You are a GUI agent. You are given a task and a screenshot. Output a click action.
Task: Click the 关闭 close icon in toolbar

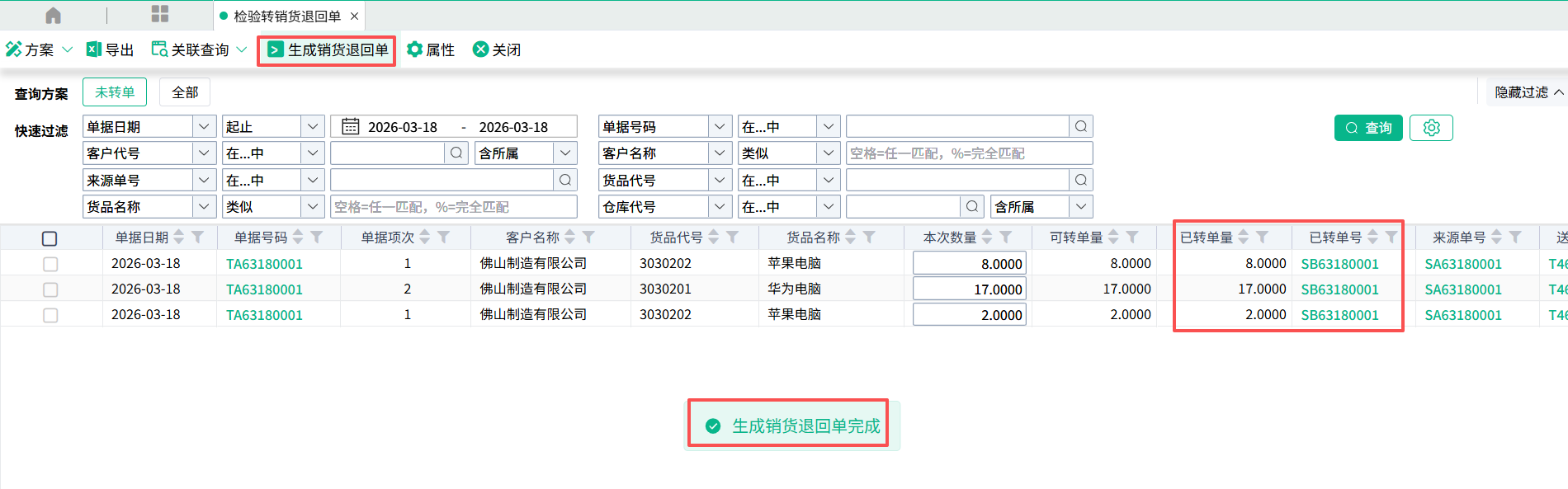coord(480,49)
